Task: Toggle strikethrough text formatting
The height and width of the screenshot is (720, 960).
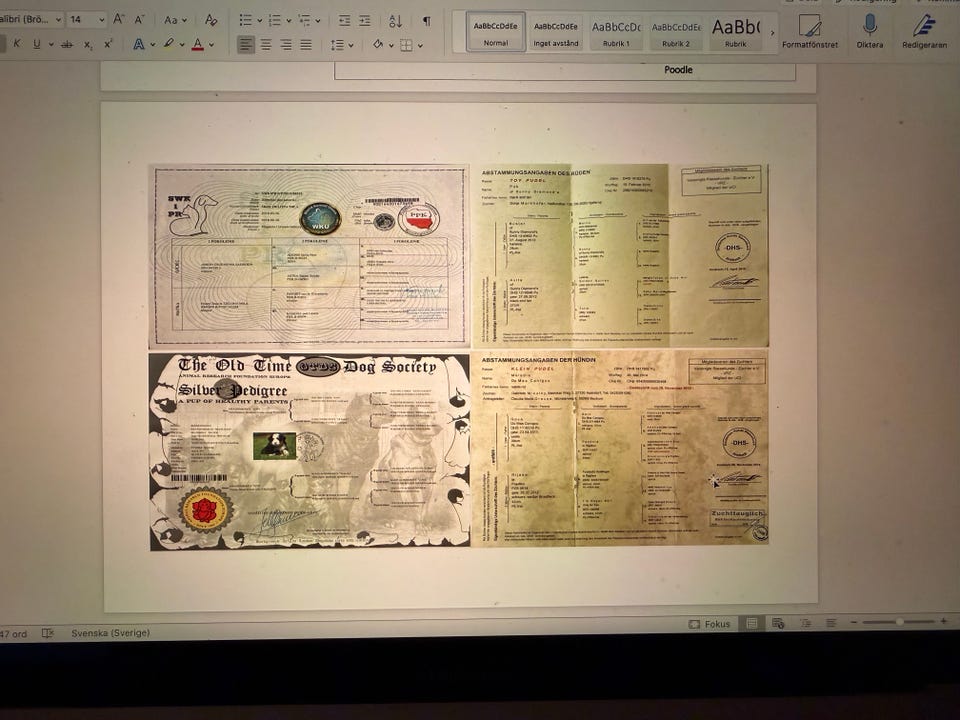Action: click(66, 44)
